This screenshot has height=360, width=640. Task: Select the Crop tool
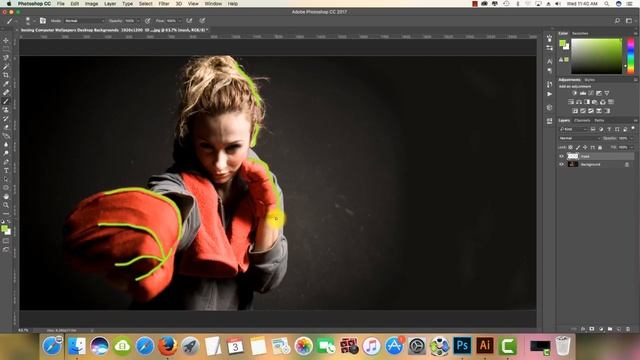pos(6,75)
